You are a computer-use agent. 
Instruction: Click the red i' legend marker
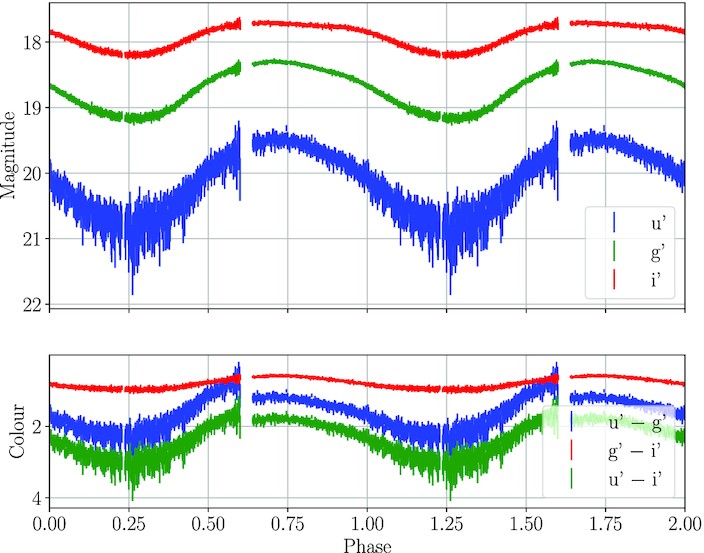(614, 279)
